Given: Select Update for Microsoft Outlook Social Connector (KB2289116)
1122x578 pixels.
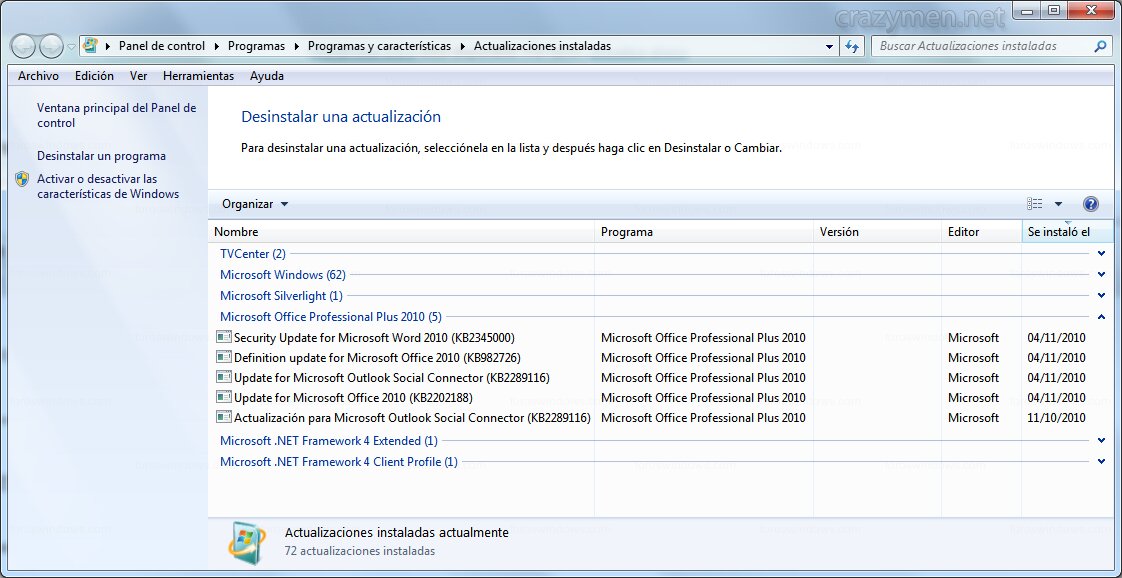Looking at the screenshot, I should coord(391,378).
